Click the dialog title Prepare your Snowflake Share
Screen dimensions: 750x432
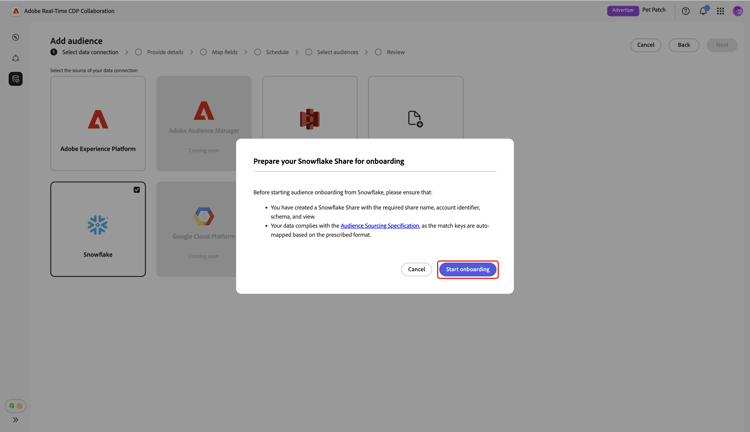coord(329,161)
